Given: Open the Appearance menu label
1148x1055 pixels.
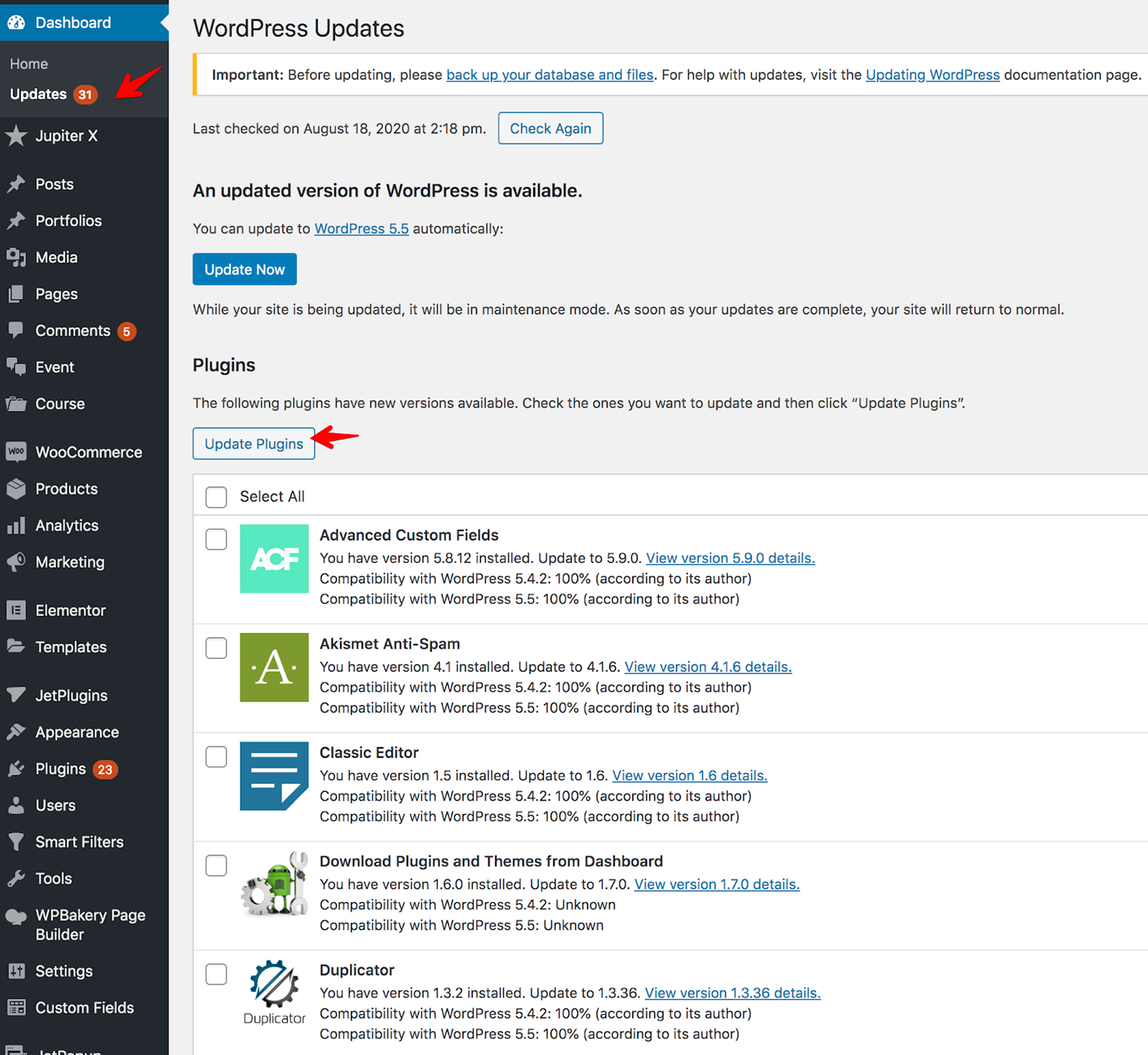Looking at the screenshot, I should [77, 732].
